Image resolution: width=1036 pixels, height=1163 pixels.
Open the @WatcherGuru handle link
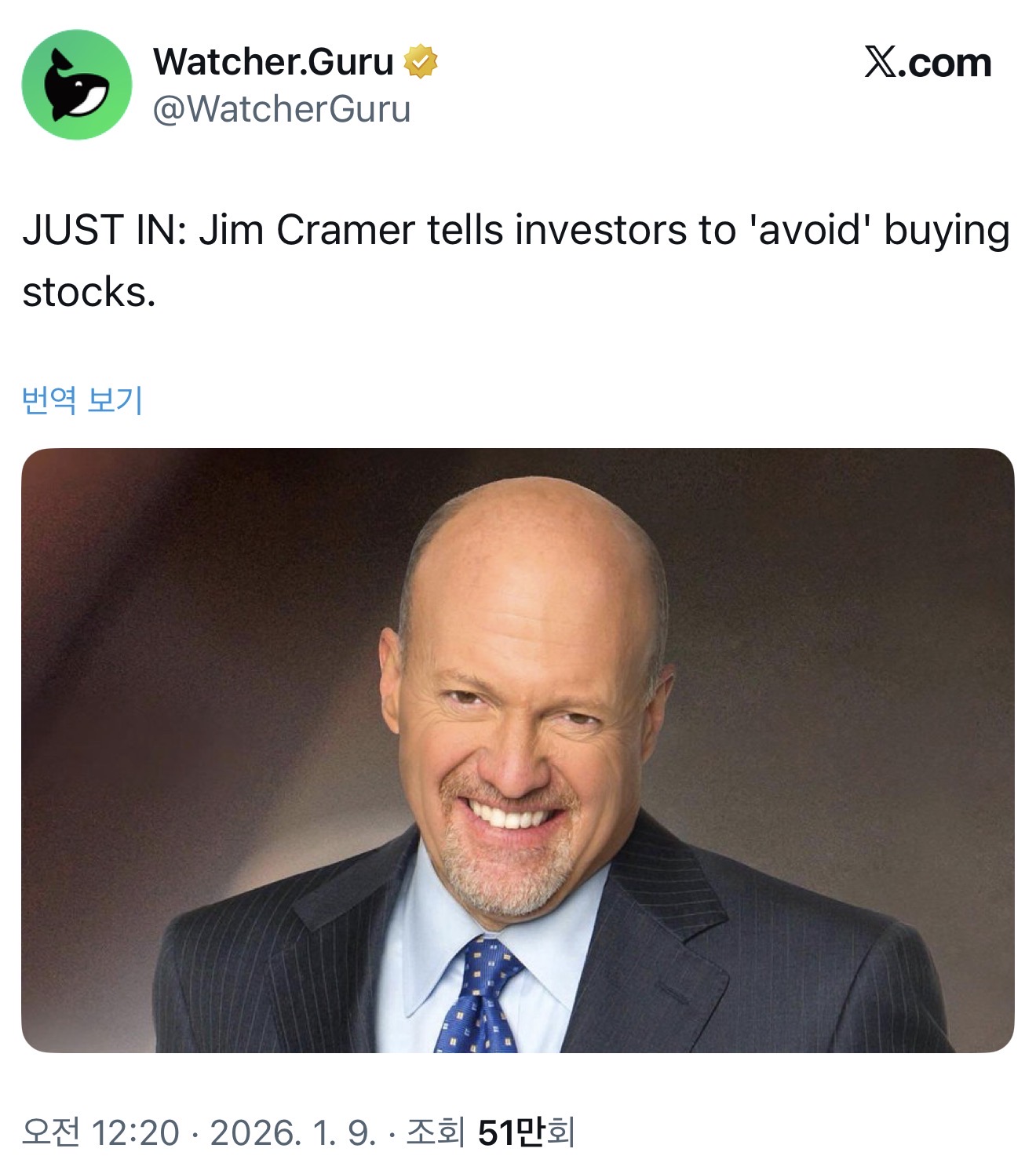pyautogui.click(x=282, y=109)
